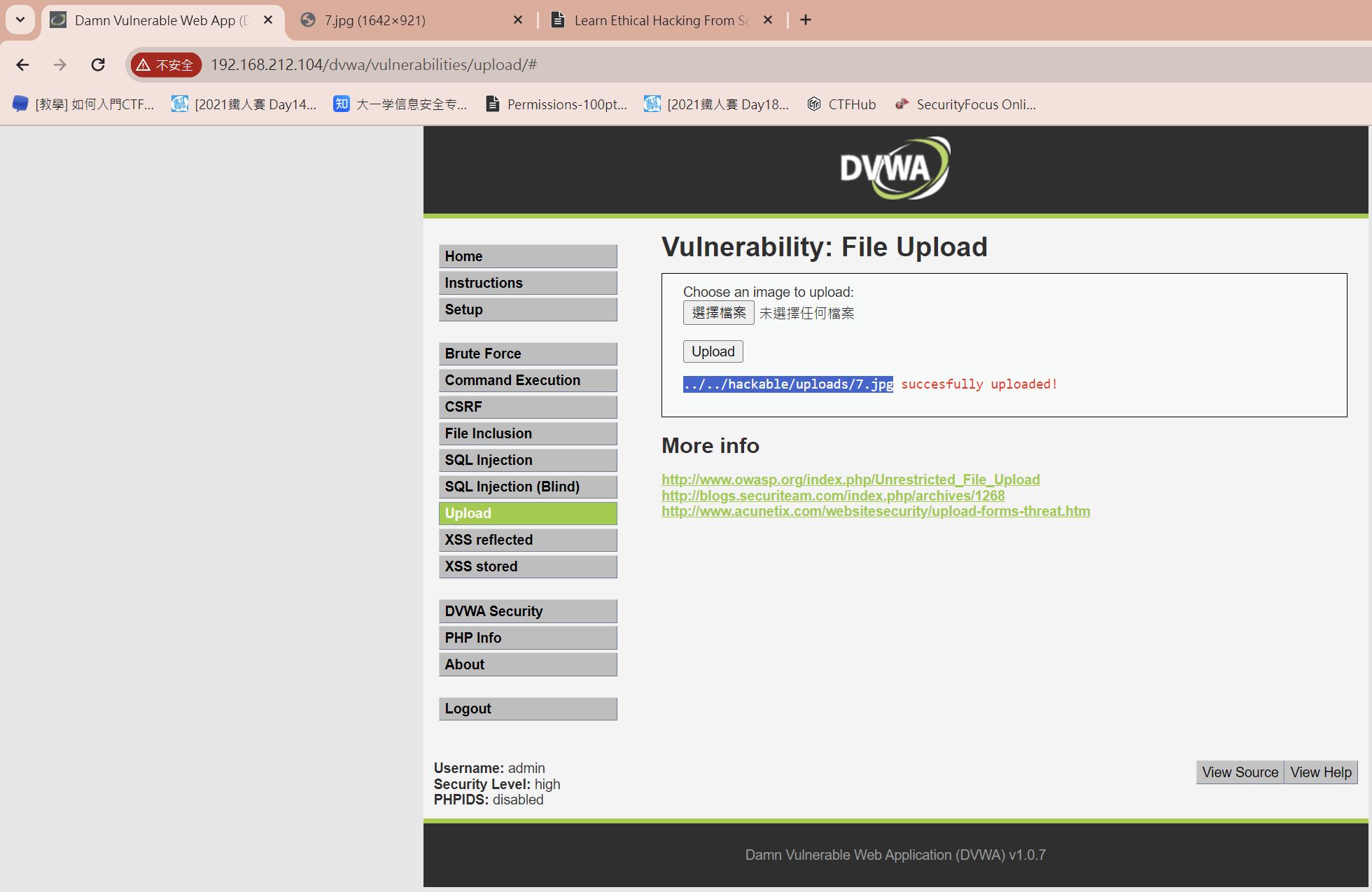Click the browser back arrow icon
1372x892 pixels.
pos(22,65)
